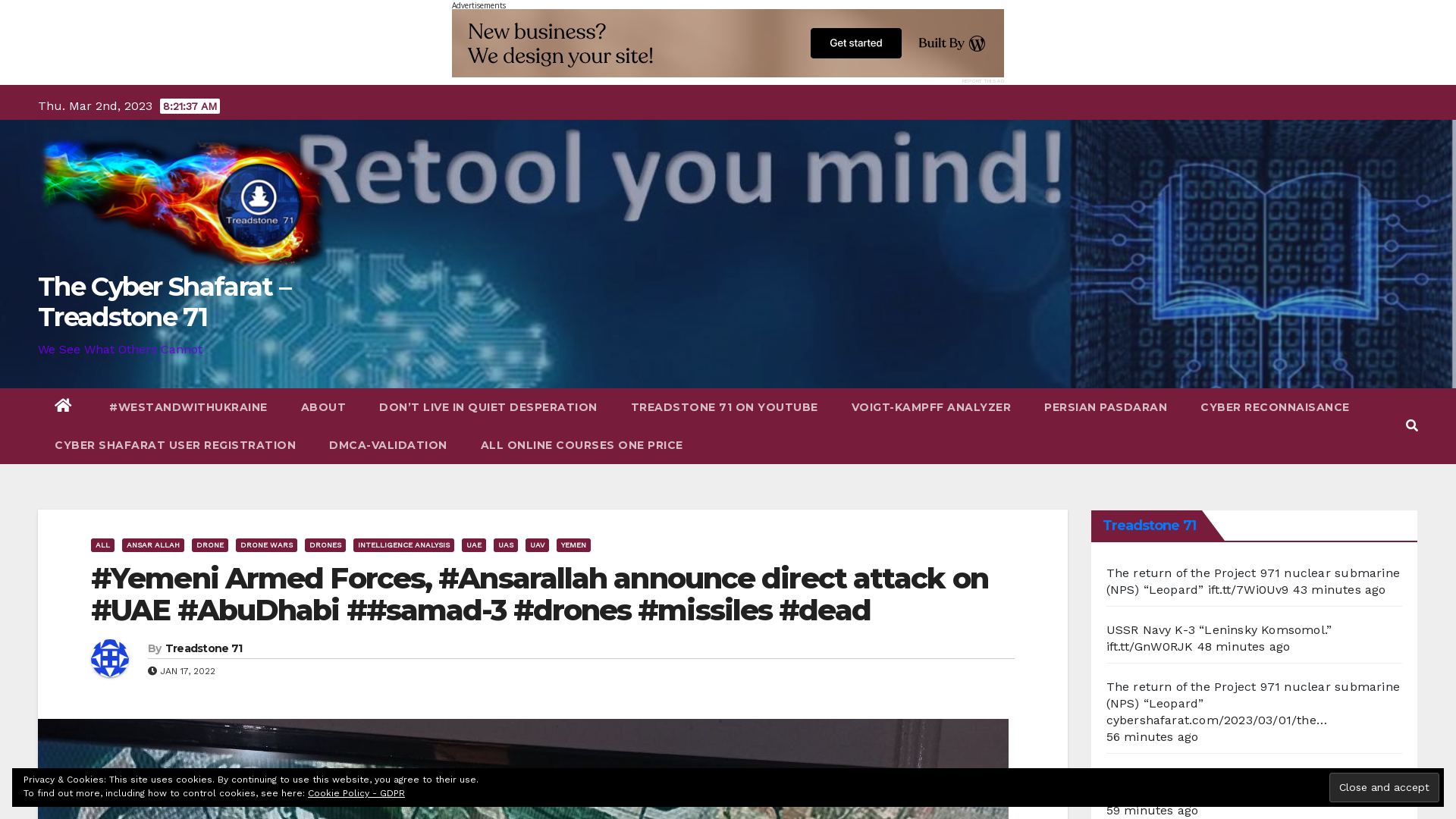Select the ANSAR ALLAH category tag
The image size is (1456, 819).
[153, 545]
